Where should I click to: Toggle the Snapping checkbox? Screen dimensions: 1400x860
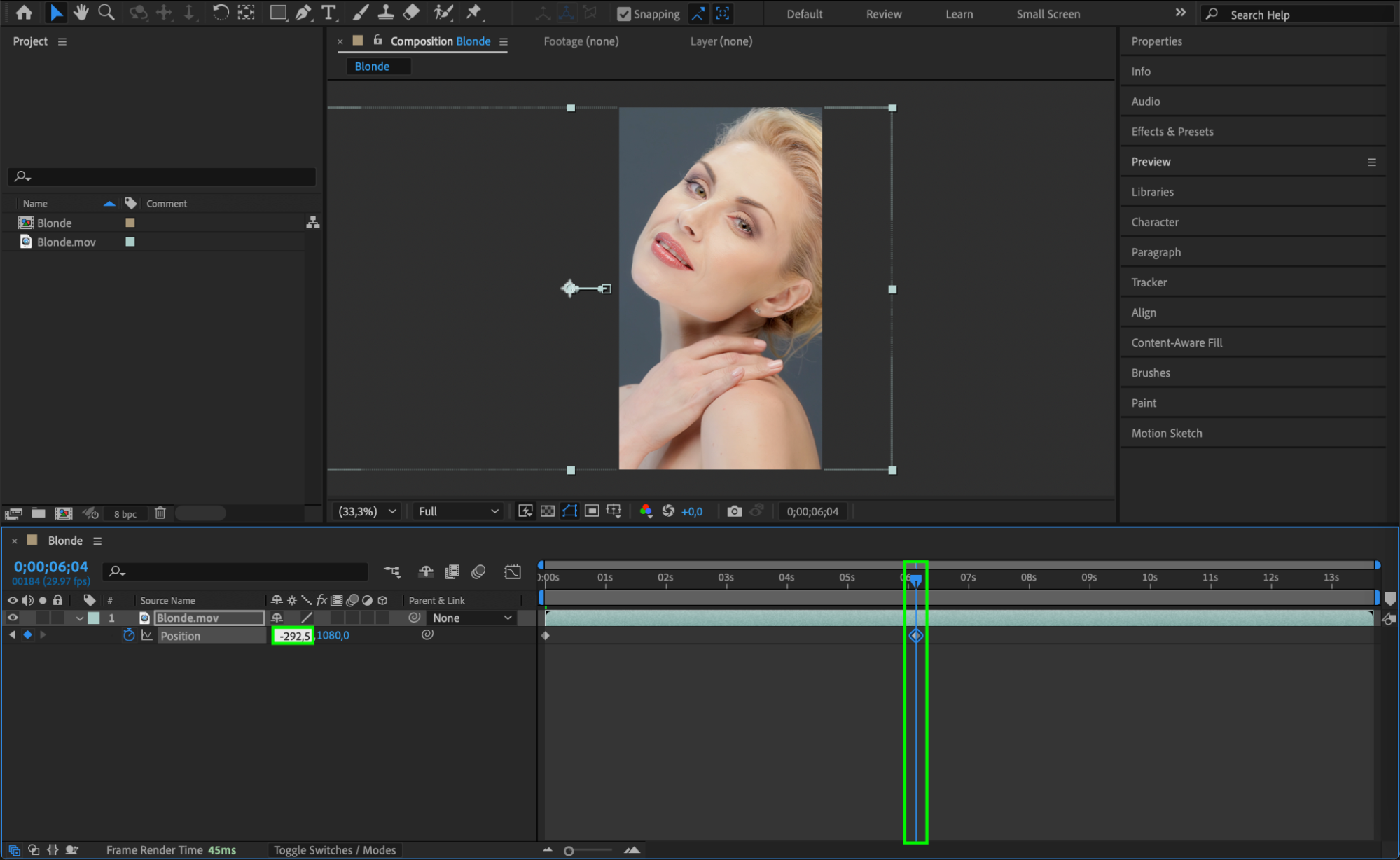coord(623,14)
